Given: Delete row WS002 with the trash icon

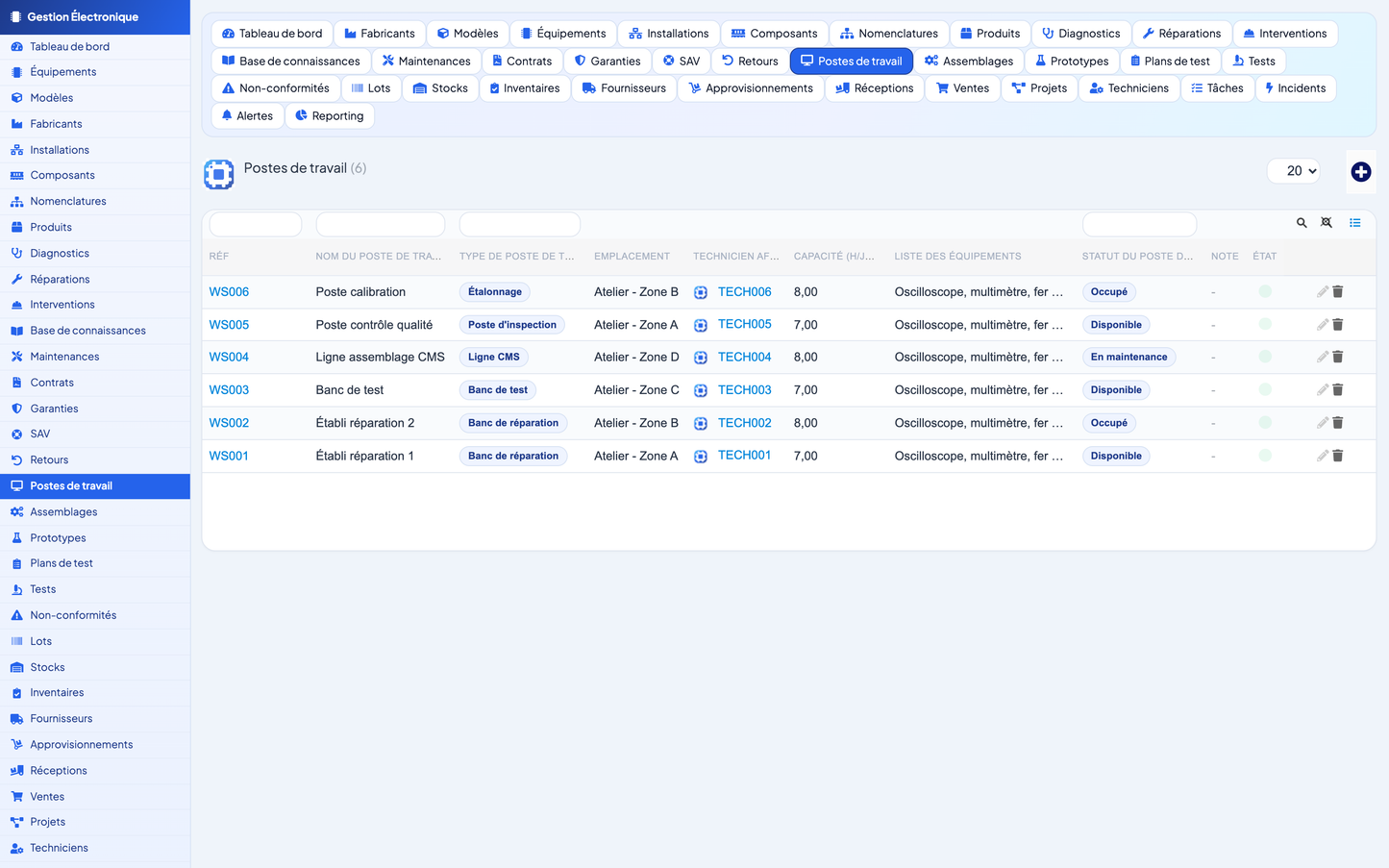Looking at the screenshot, I should pos(1338,423).
